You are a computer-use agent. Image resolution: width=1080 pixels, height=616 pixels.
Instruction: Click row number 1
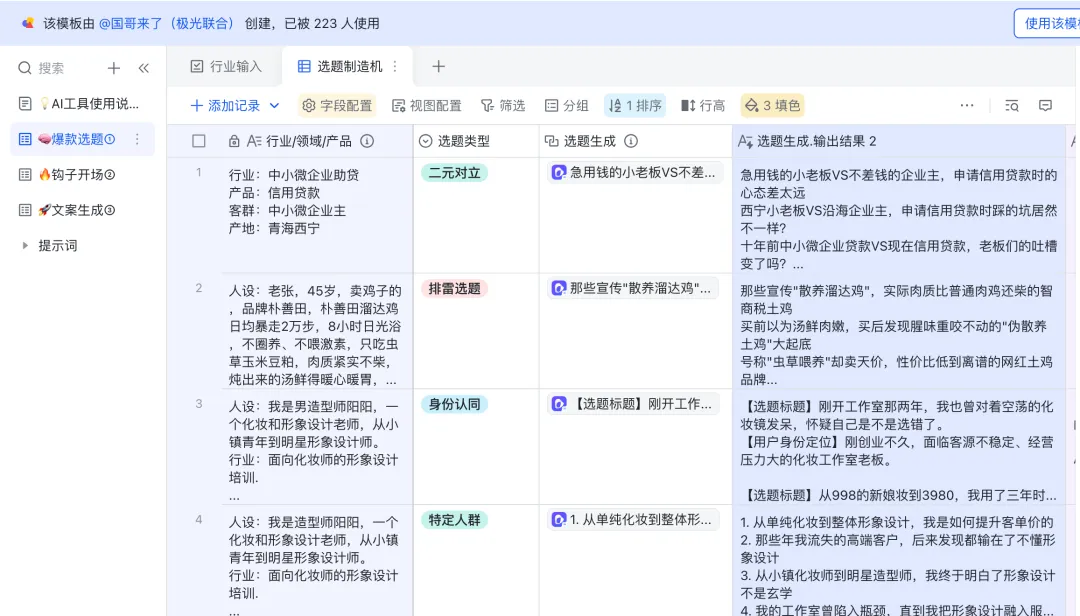[198, 172]
